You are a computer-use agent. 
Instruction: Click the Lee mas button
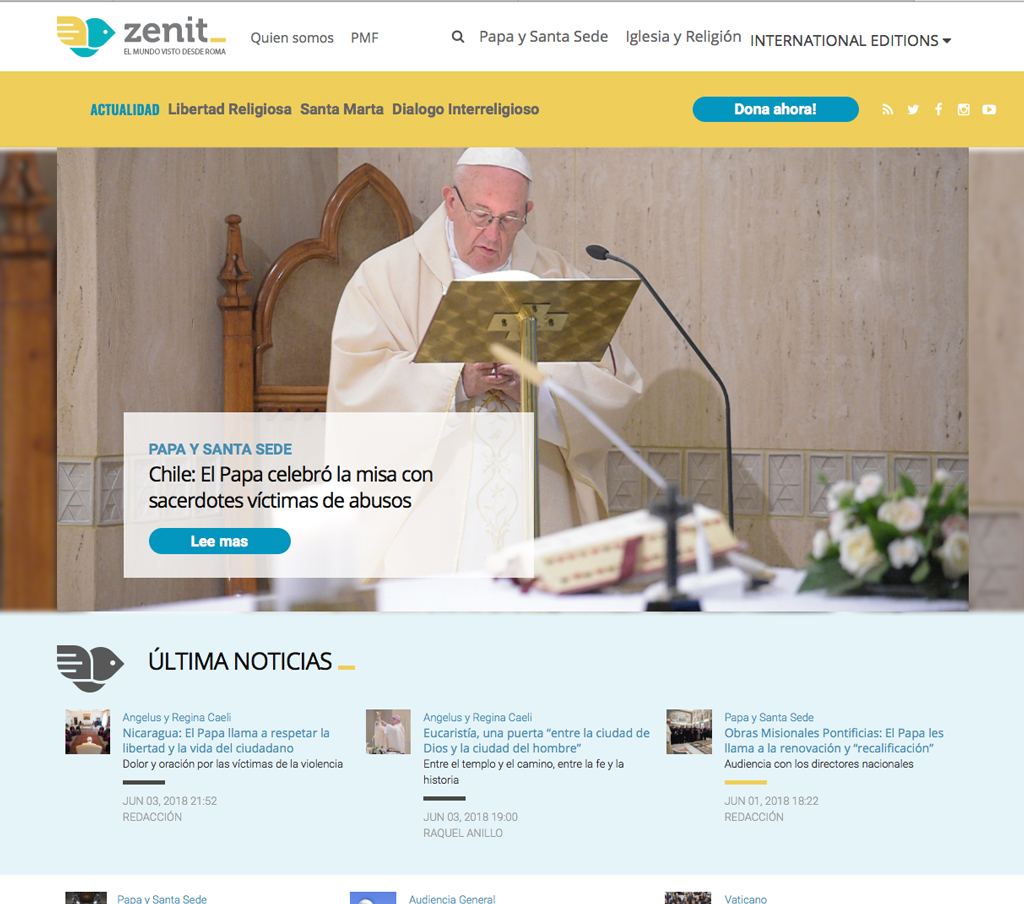click(x=219, y=541)
